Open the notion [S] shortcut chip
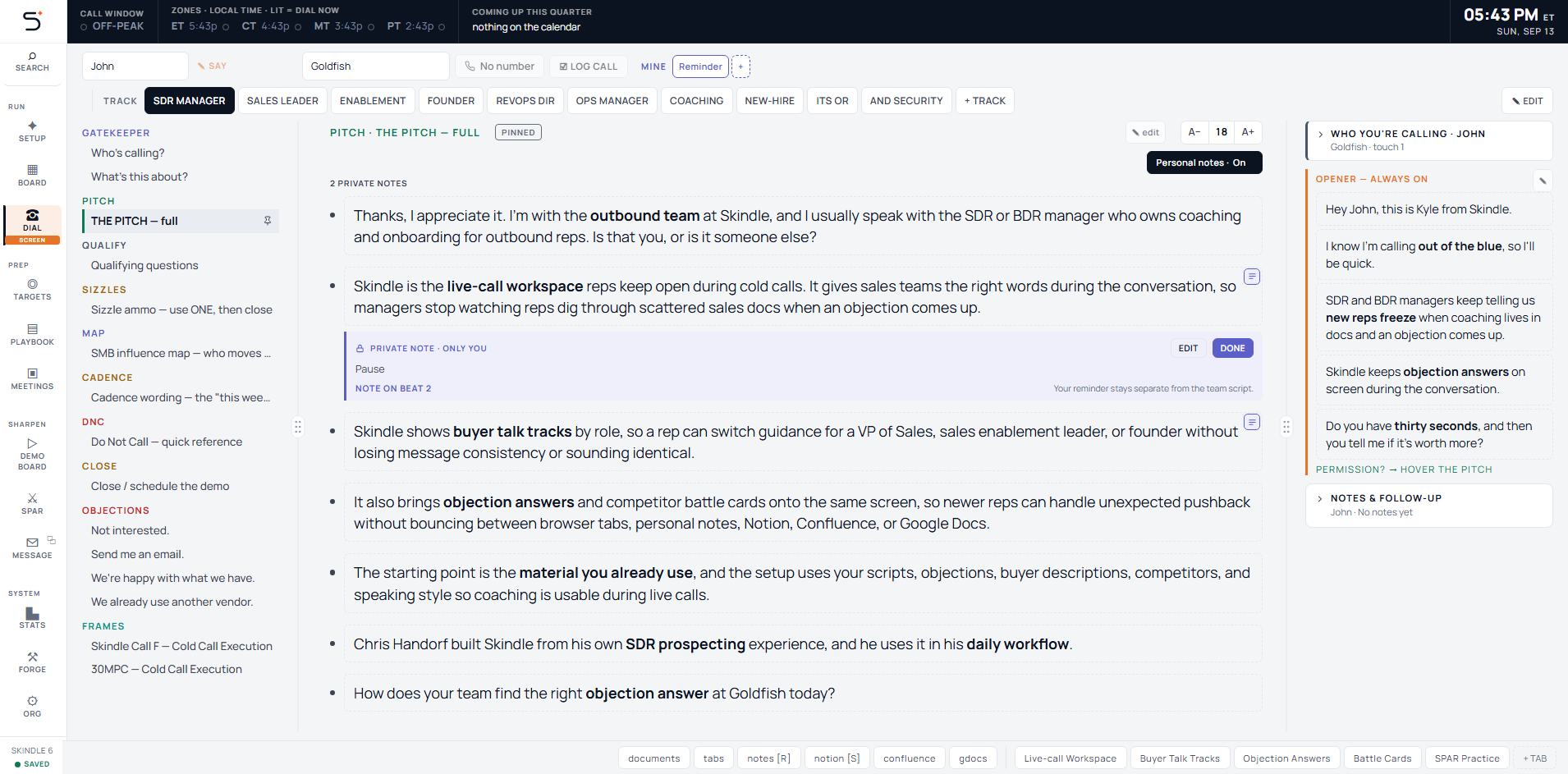Screen dimensions: 1568x774 coord(837,758)
